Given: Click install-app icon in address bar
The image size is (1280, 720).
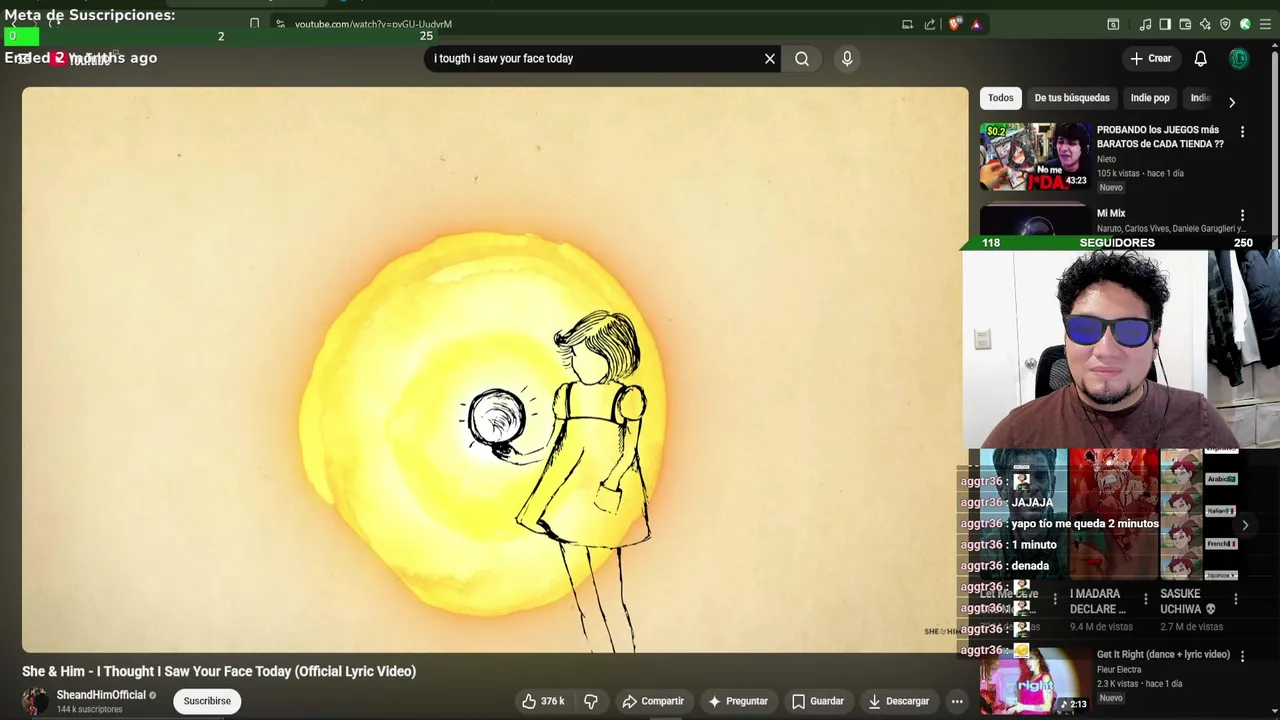Looking at the screenshot, I should pyautogui.click(x=907, y=24).
